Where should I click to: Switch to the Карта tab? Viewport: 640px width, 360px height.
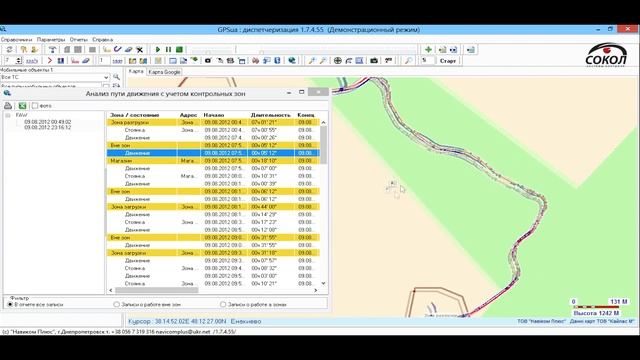(136, 71)
